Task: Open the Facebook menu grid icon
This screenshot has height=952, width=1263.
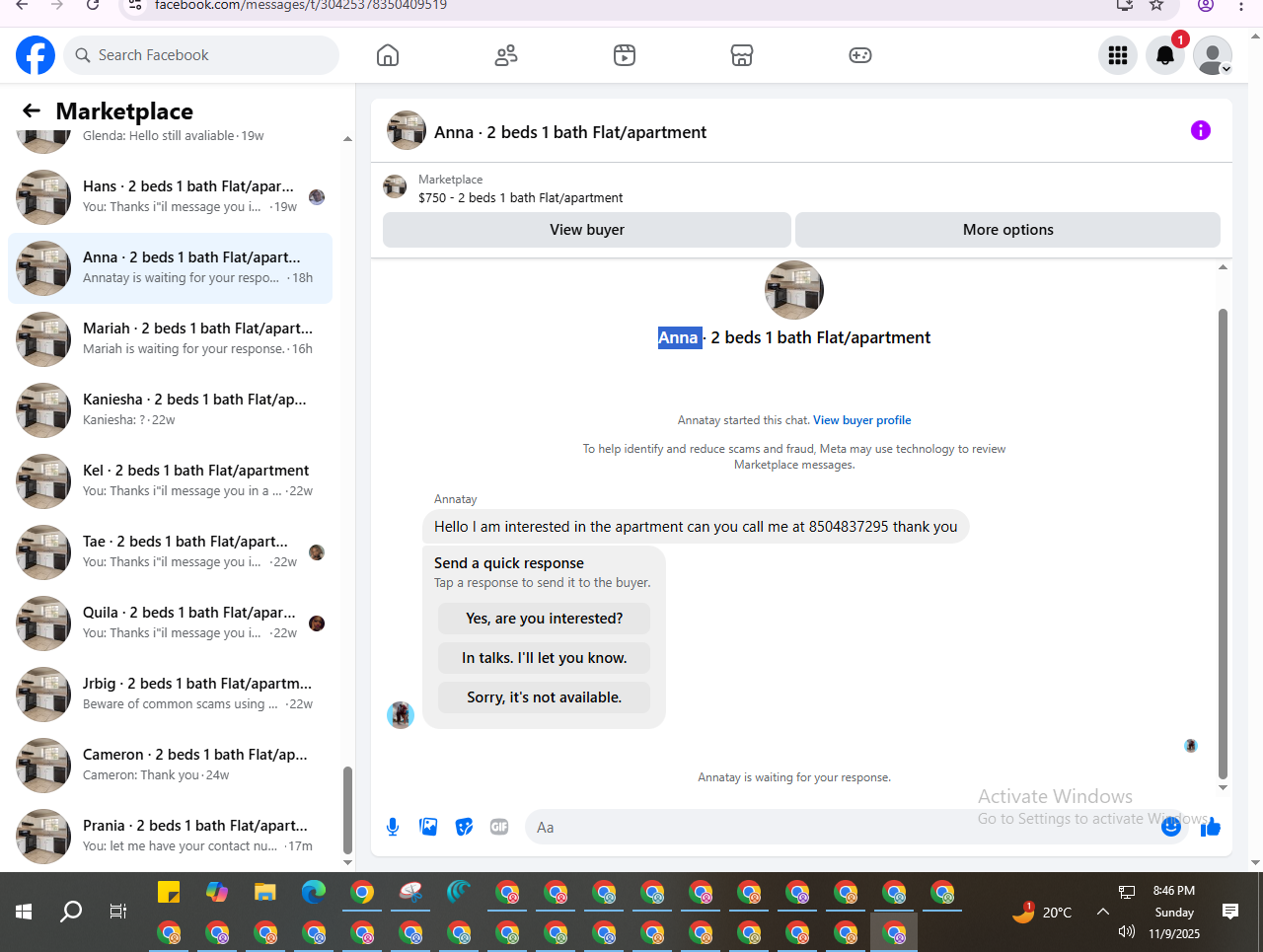Action: [1118, 55]
